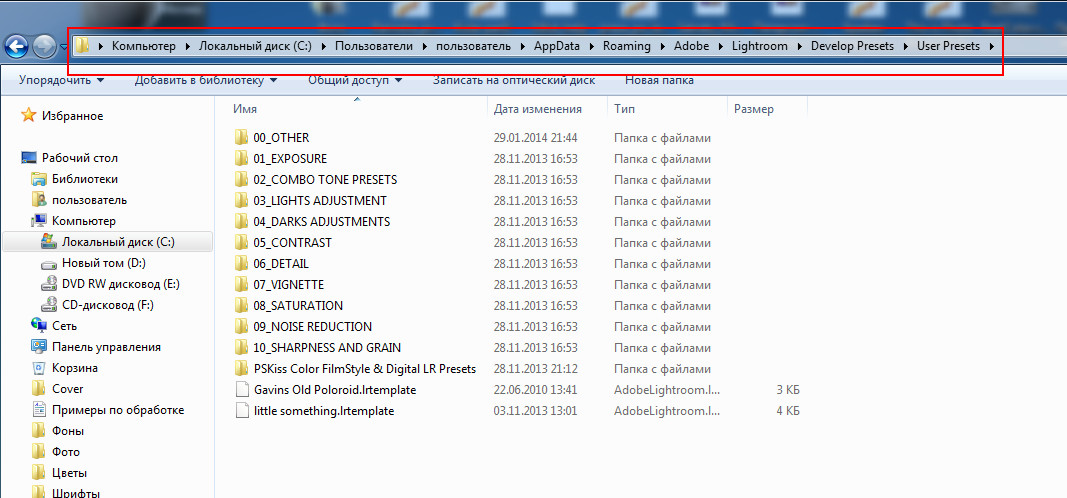Open Сеть in navigation pane
This screenshot has height=498, width=1067.
click(65, 326)
